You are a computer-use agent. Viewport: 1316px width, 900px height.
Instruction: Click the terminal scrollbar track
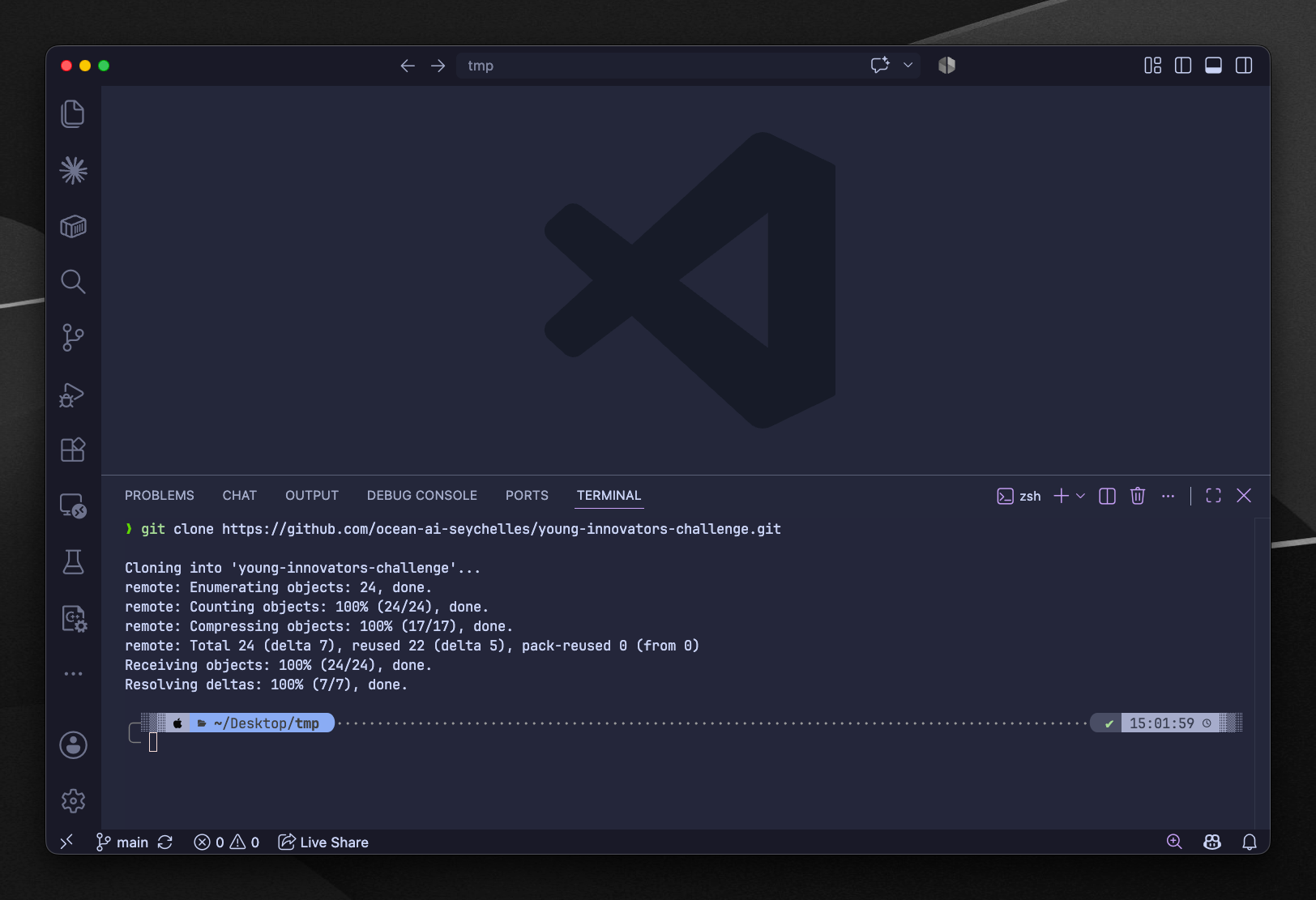(x=1261, y=672)
